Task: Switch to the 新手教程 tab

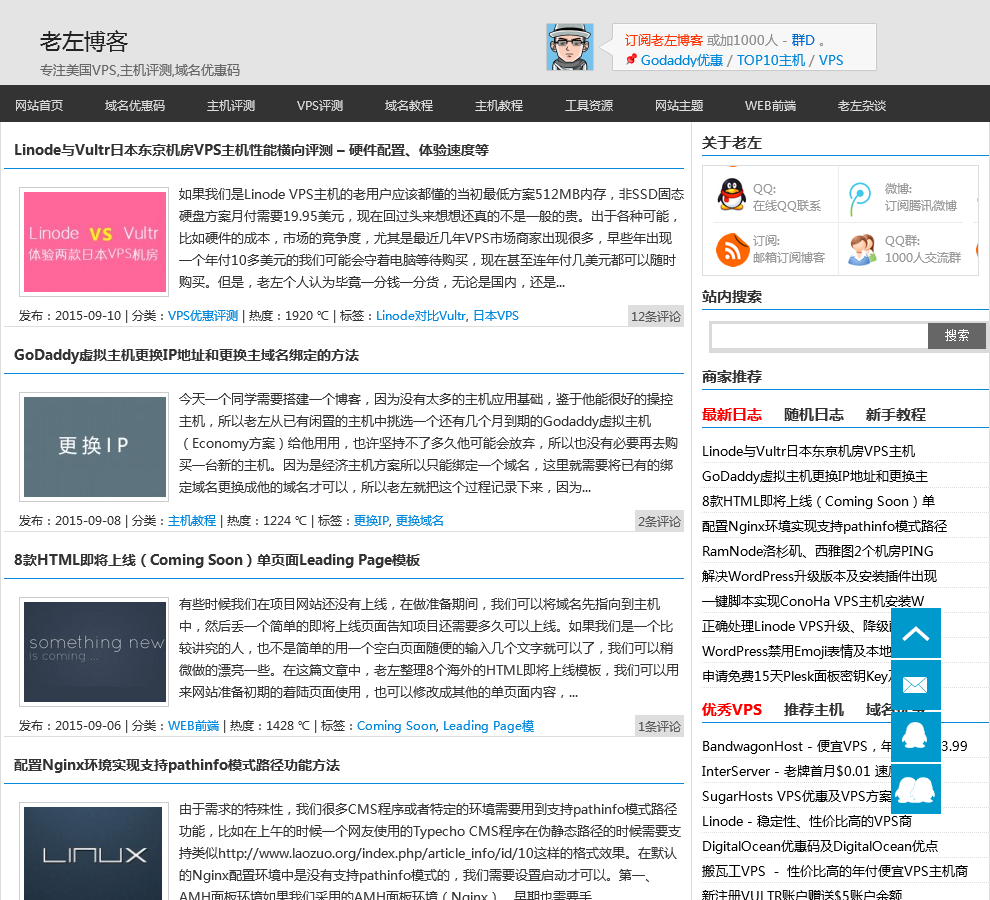Action: pos(896,415)
